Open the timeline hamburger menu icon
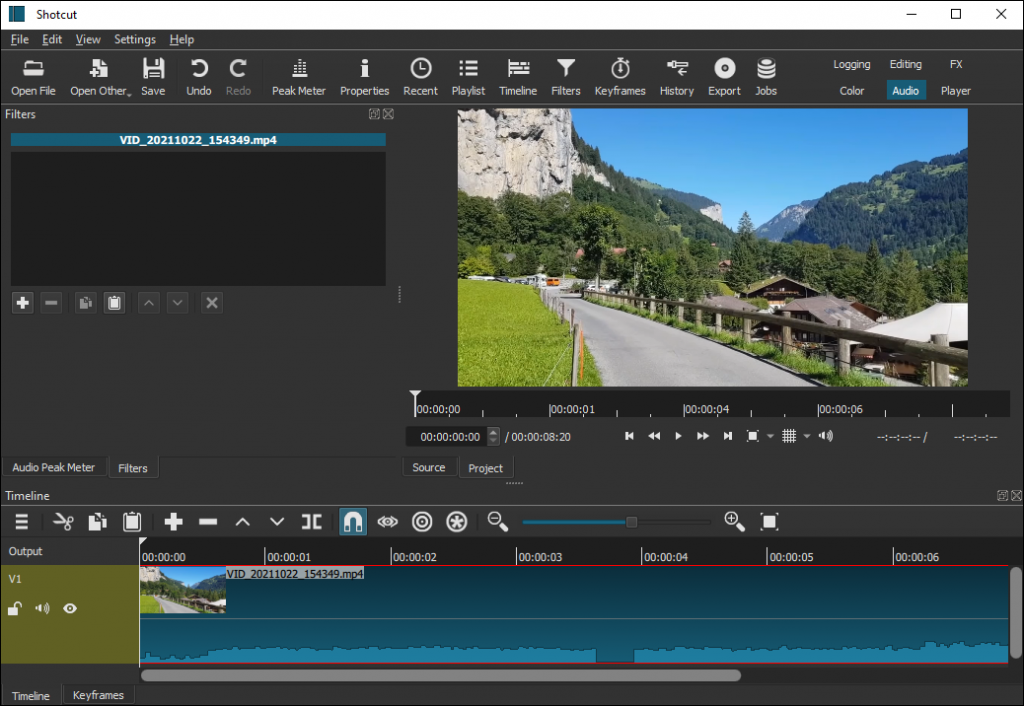 [20, 521]
